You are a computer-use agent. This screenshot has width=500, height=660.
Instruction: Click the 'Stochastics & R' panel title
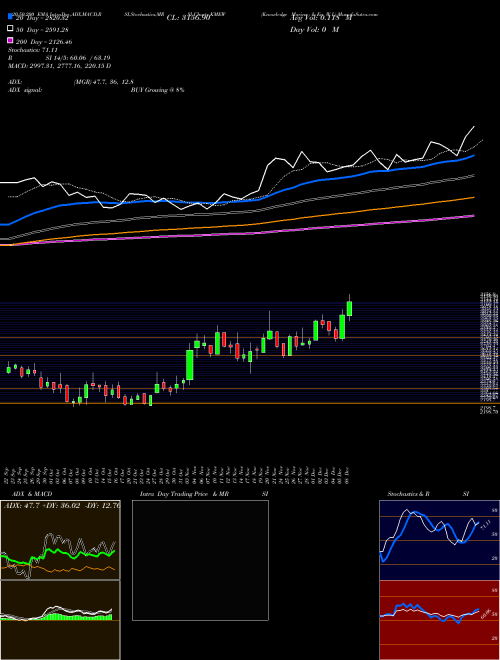pos(409,494)
